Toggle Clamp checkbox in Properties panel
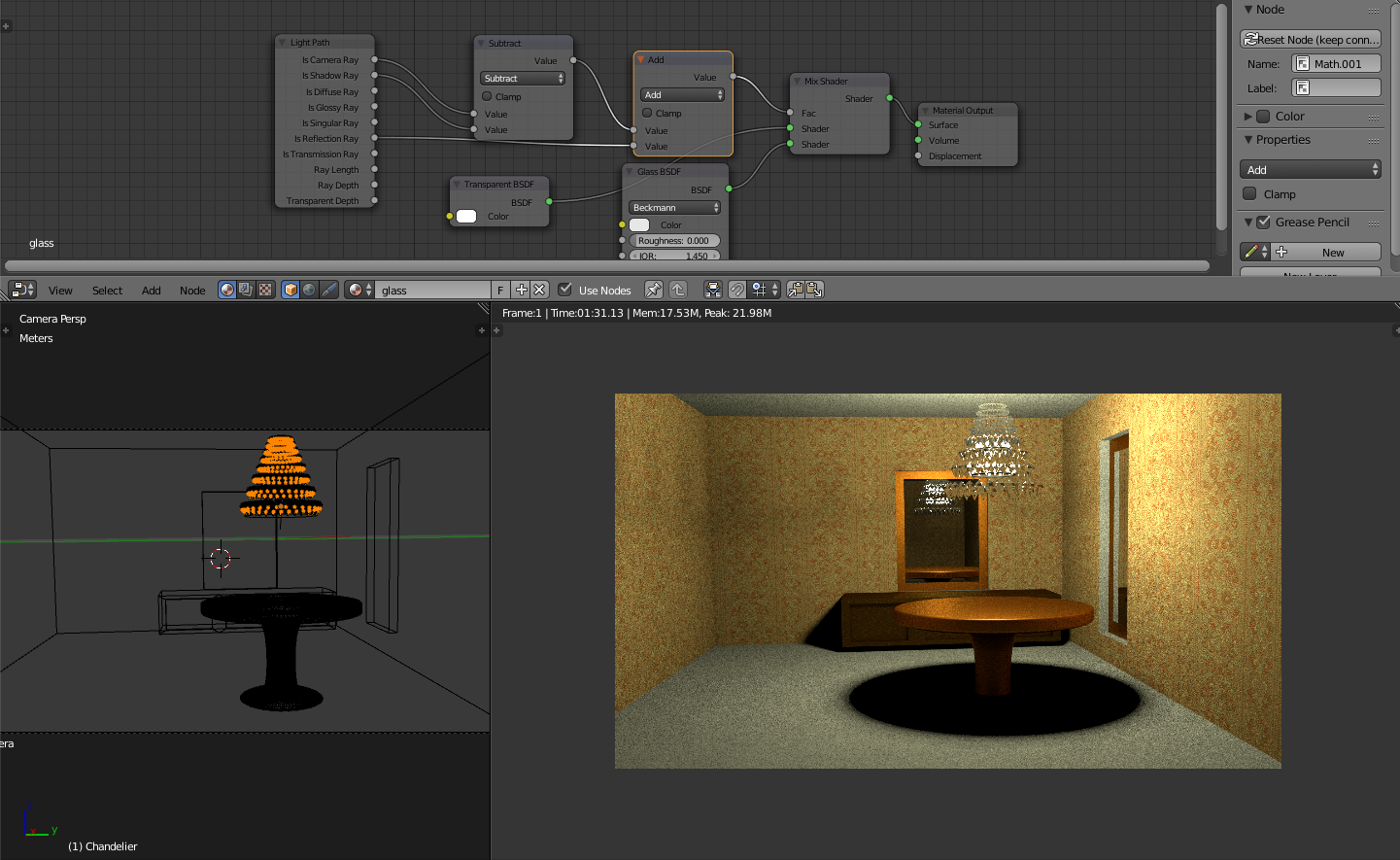The width and height of the screenshot is (1400, 860). coord(1250,194)
